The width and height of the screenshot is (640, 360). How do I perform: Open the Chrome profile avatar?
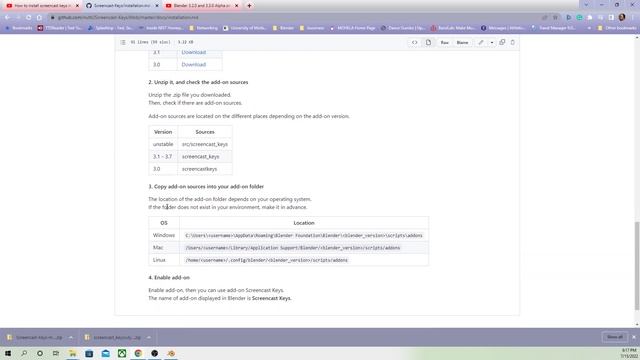pos(622,17)
